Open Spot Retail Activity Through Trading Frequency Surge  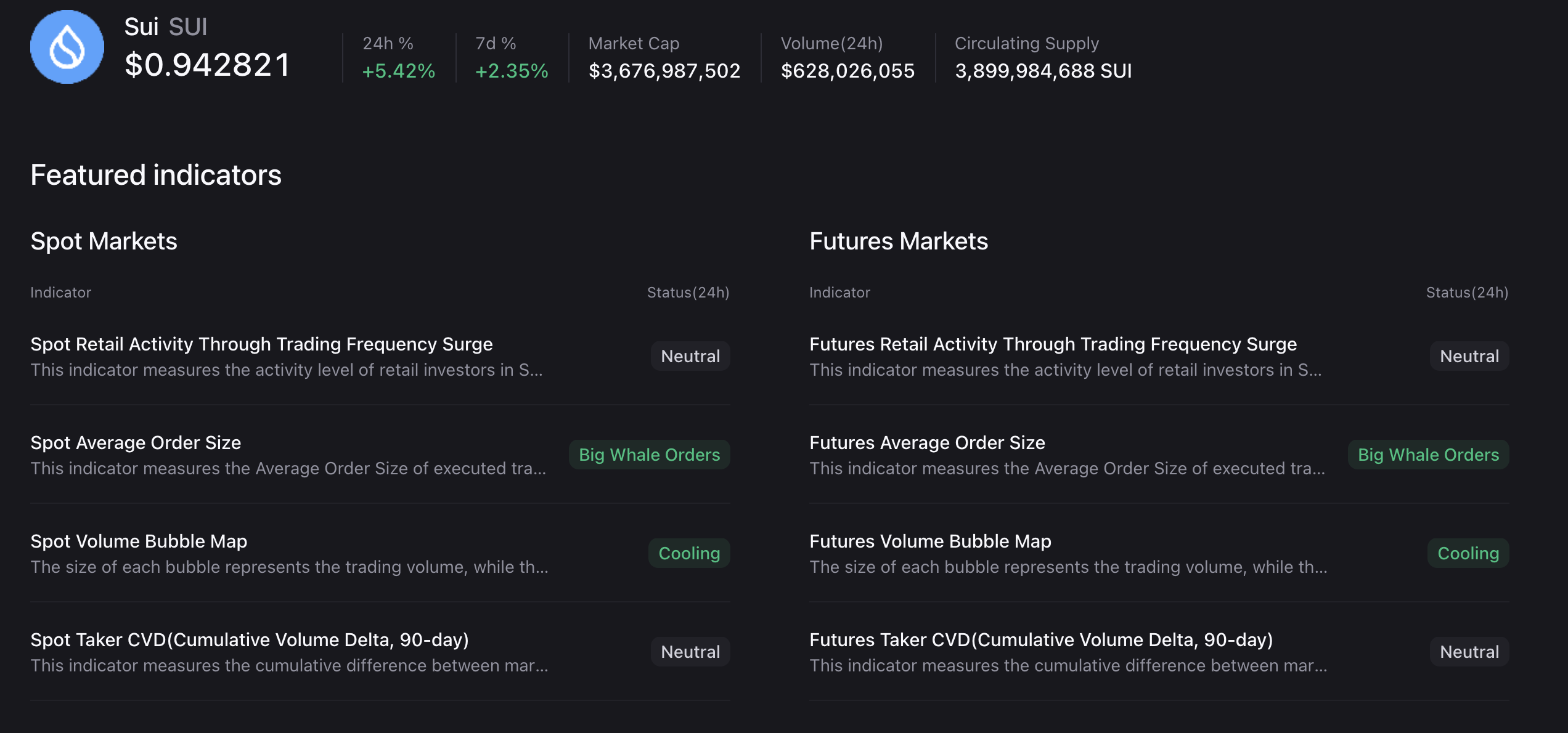pos(261,344)
